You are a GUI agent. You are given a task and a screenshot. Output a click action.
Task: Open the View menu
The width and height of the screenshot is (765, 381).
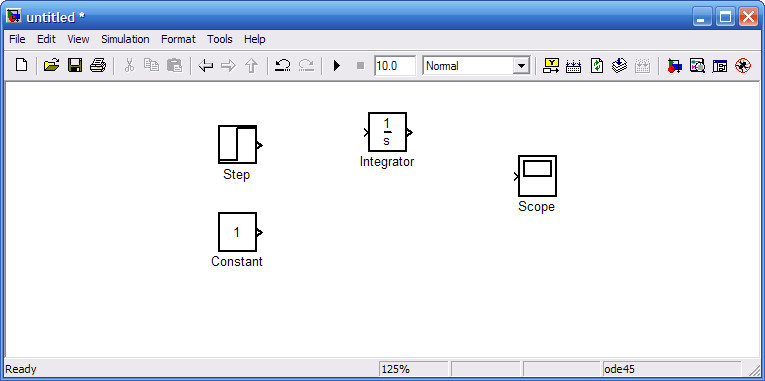78,39
